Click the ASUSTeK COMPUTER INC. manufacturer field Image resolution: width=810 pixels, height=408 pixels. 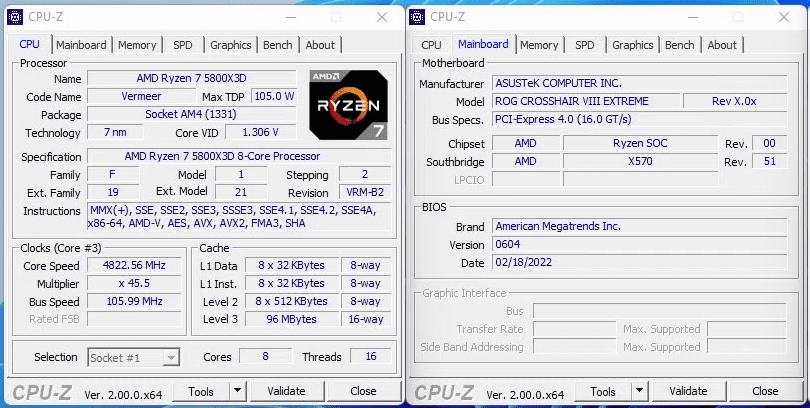point(640,83)
